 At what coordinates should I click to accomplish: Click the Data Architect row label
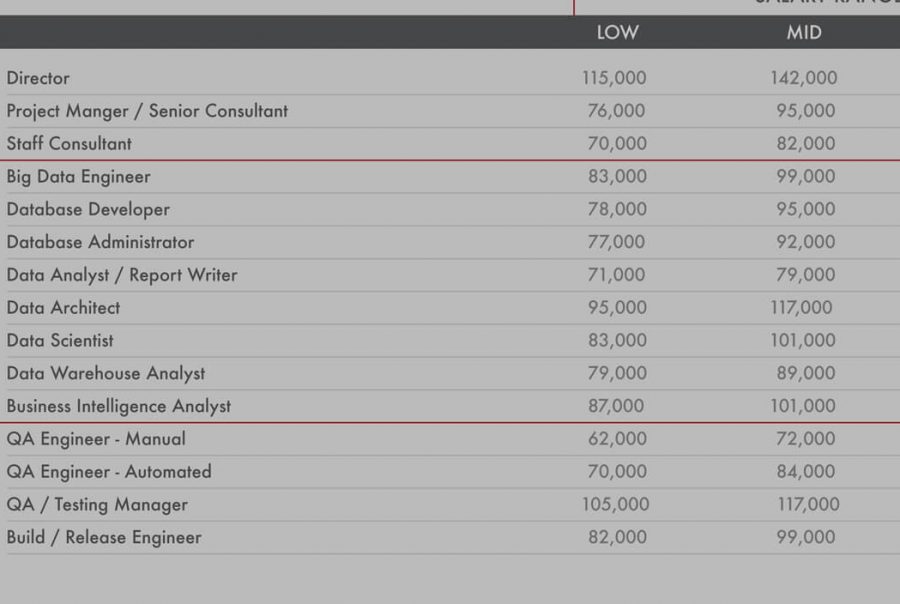pyautogui.click(x=63, y=308)
